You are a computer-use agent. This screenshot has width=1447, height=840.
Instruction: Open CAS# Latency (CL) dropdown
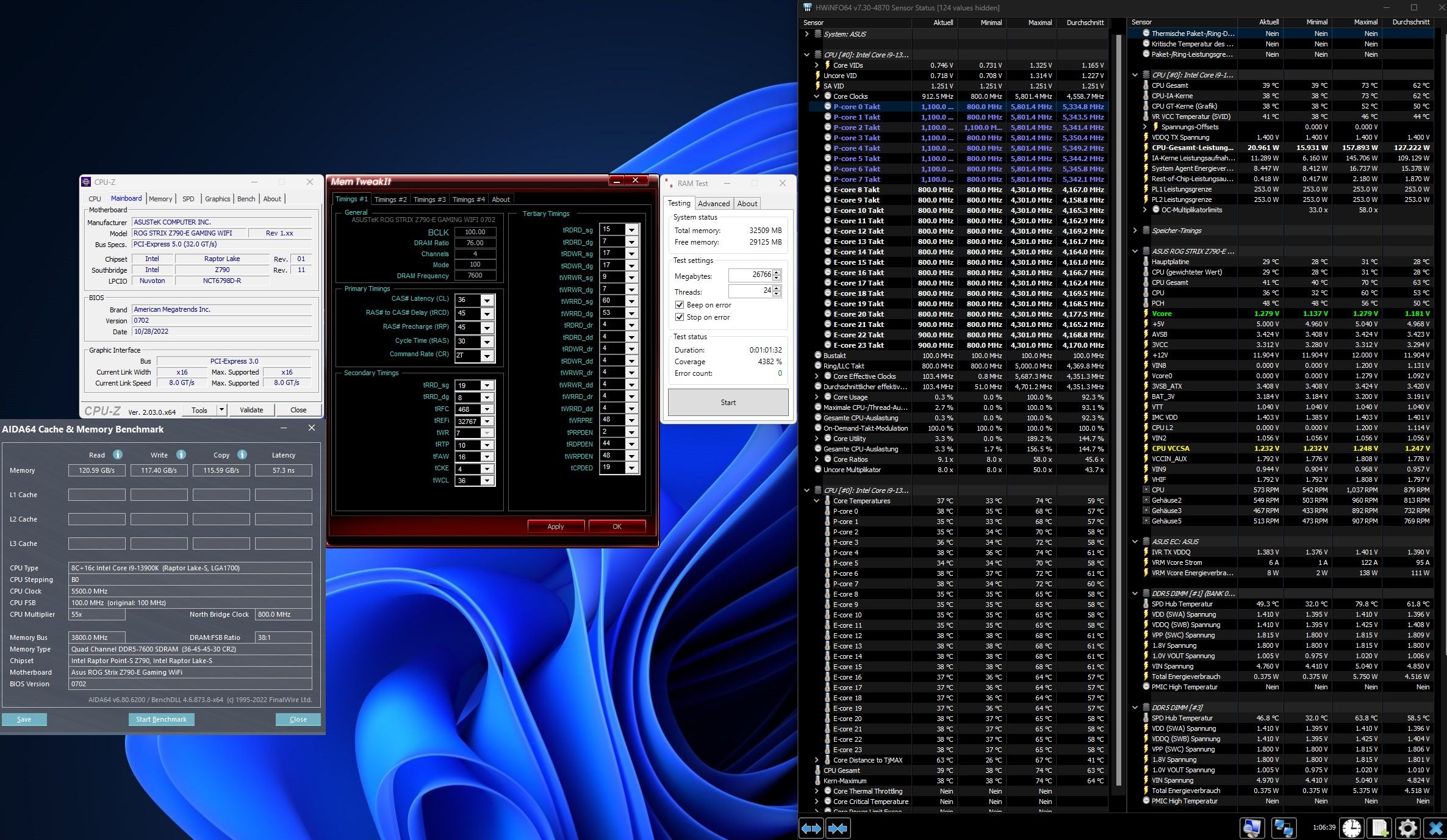(487, 300)
